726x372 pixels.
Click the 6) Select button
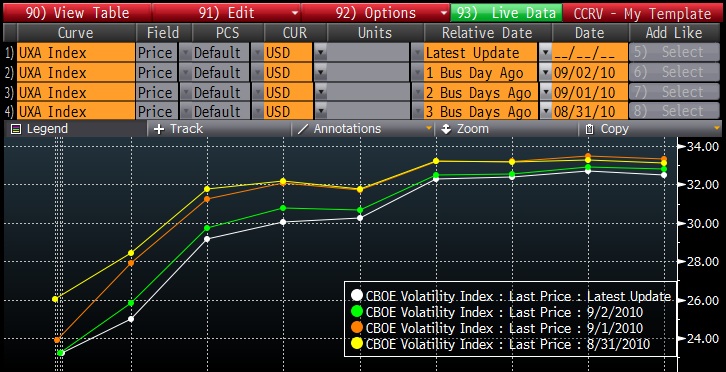pyautogui.click(x=674, y=72)
